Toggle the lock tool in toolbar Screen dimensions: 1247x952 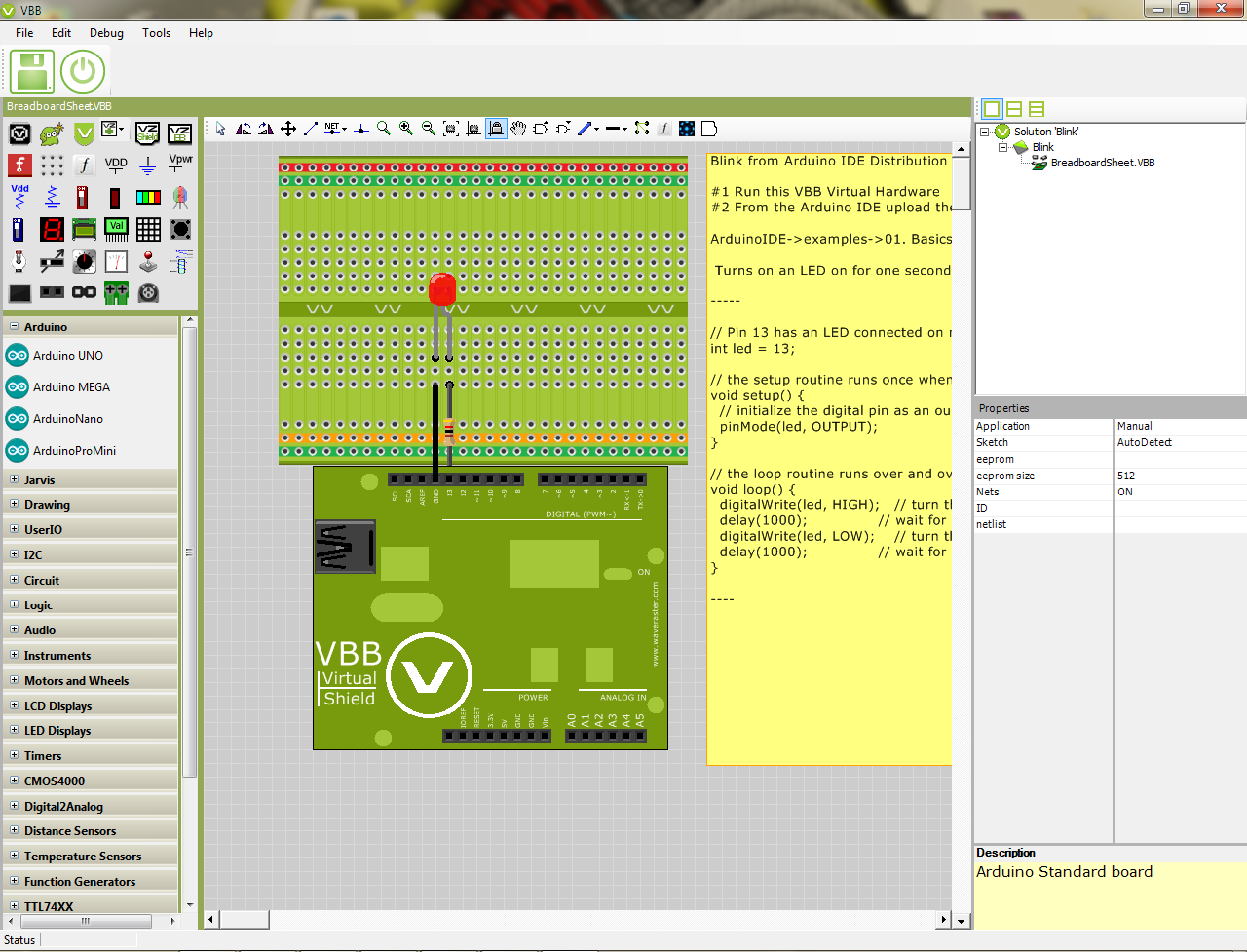tap(496, 129)
